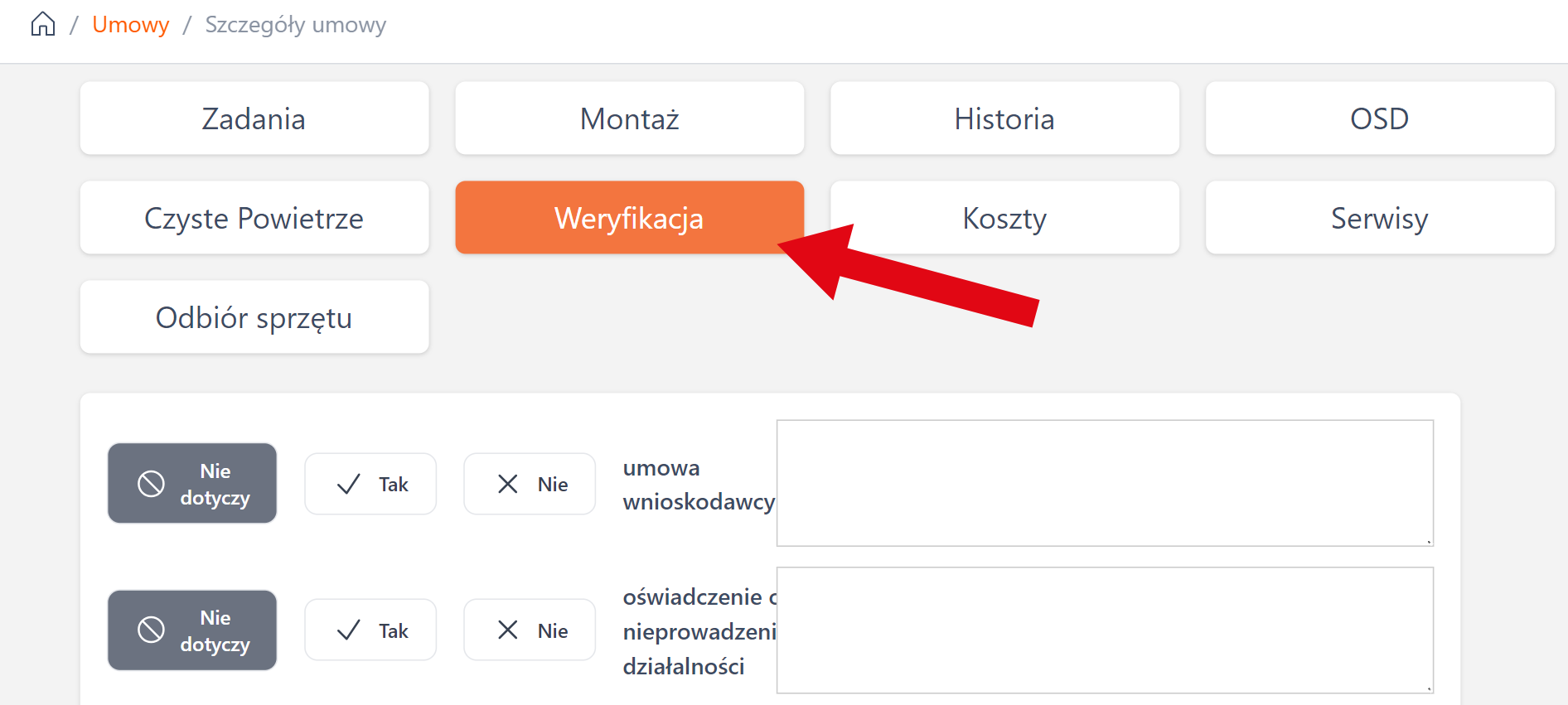Viewport: 1568px width, 705px height.
Task: Mark umowa wnioskodawcy as Tak
Action: 370,484
